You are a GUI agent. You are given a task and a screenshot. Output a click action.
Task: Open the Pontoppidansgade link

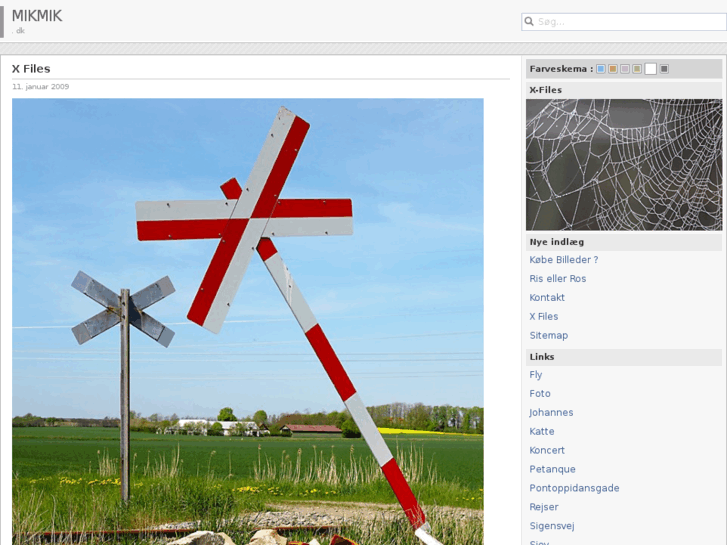[x=574, y=488]
